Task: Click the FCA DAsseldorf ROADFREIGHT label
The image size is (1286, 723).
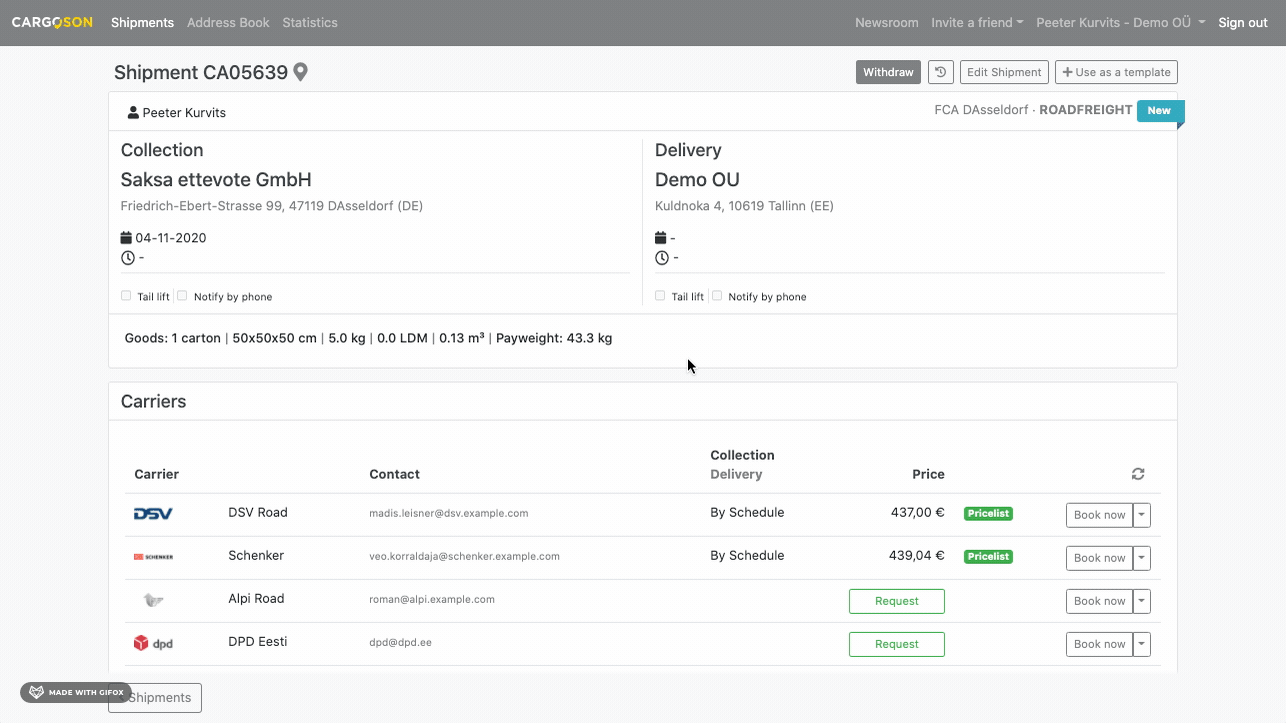Action: point(1033,110)
